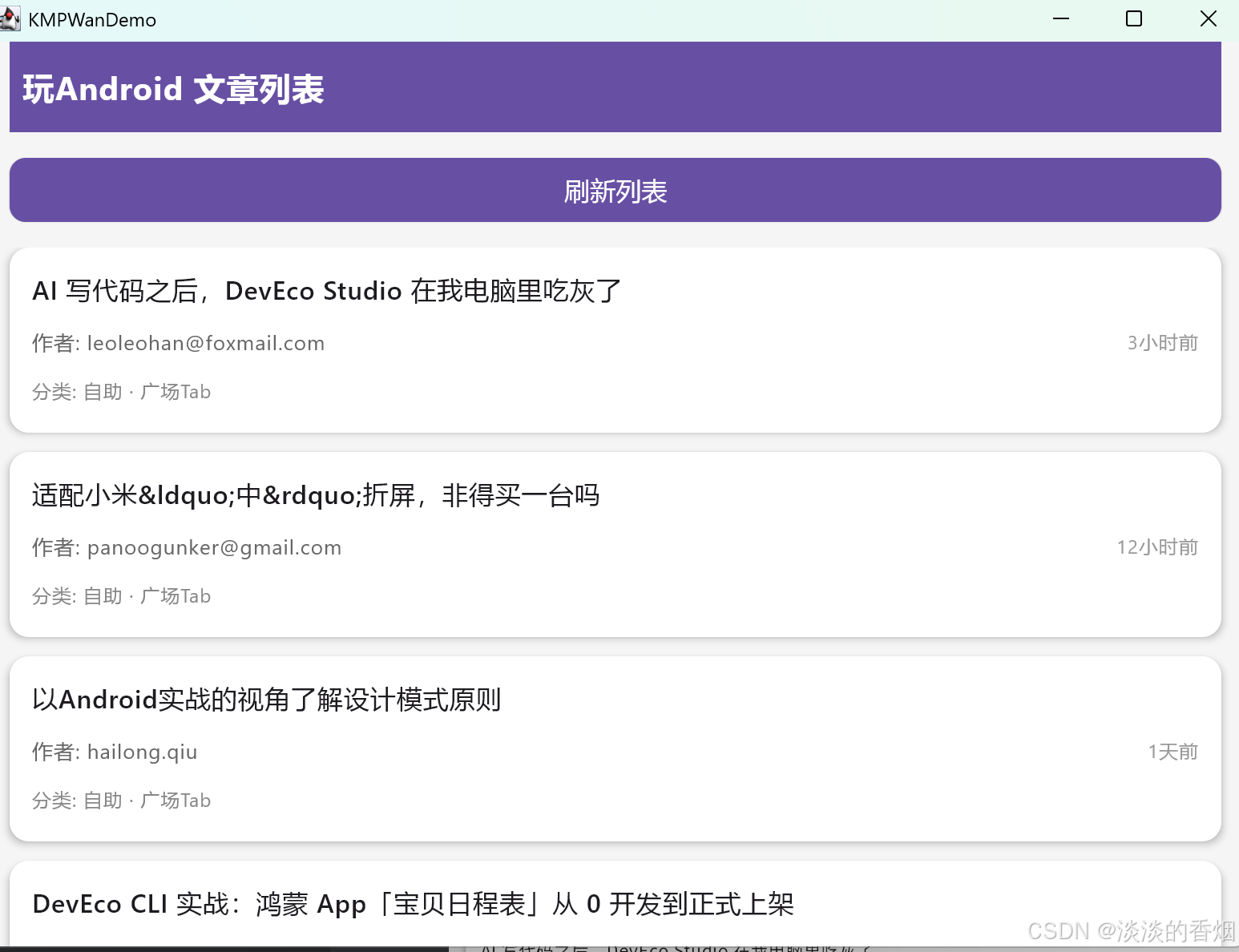Select author text leoleohan@foxmail.com
Image resolution: width=1239 pixels, height=952 pixels.
(206, 343)
